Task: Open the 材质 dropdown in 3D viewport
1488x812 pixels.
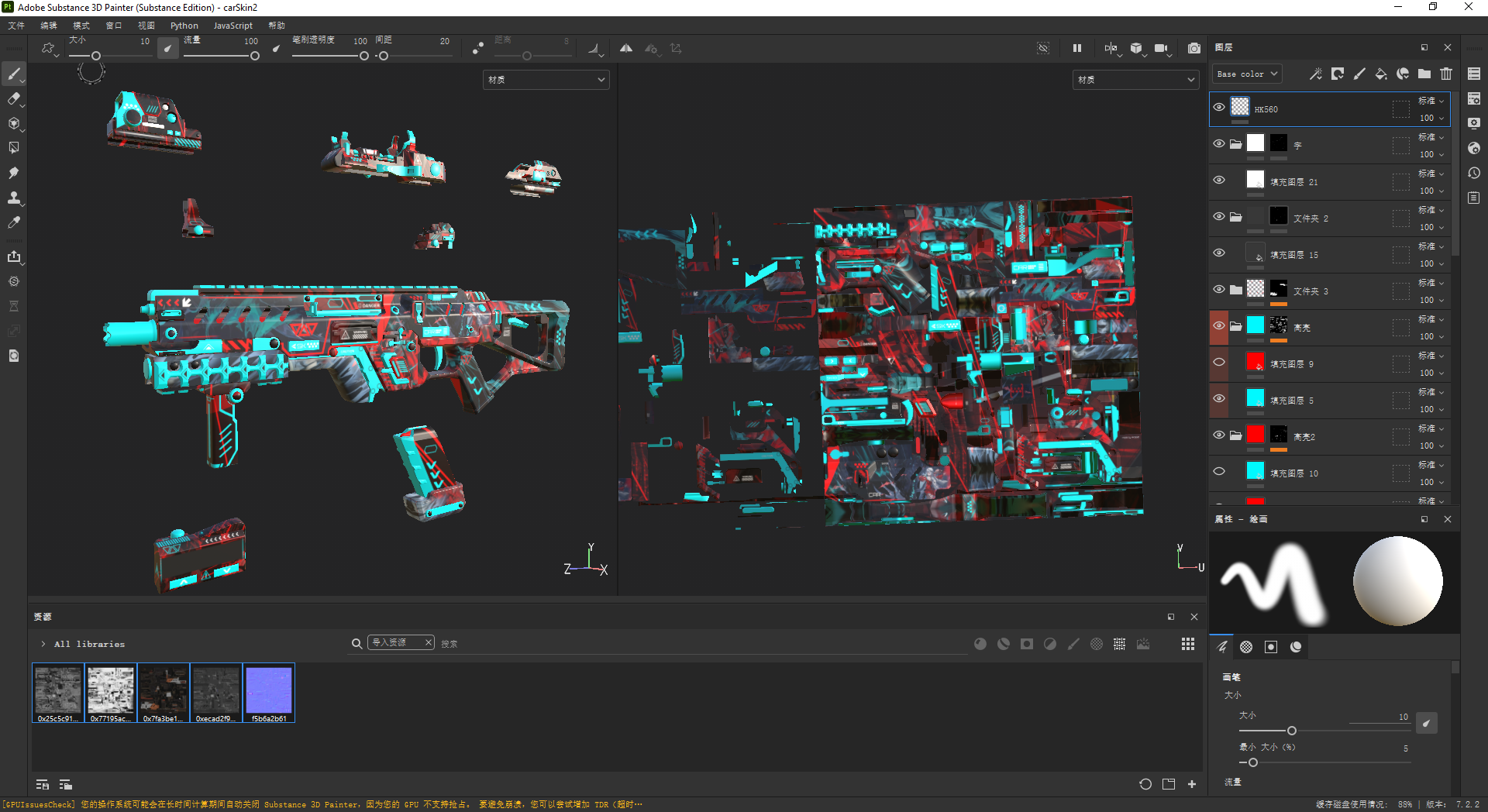Action: pos(546,80)
